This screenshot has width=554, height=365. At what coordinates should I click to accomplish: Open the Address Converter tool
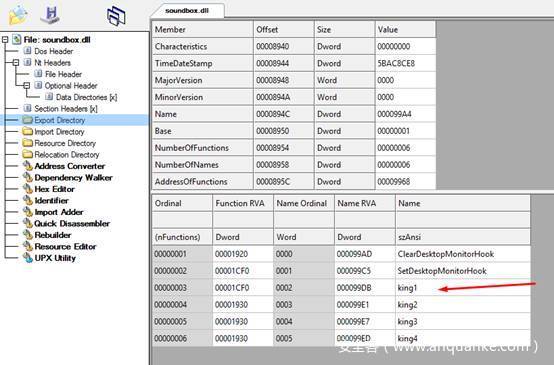click(70, 166)
